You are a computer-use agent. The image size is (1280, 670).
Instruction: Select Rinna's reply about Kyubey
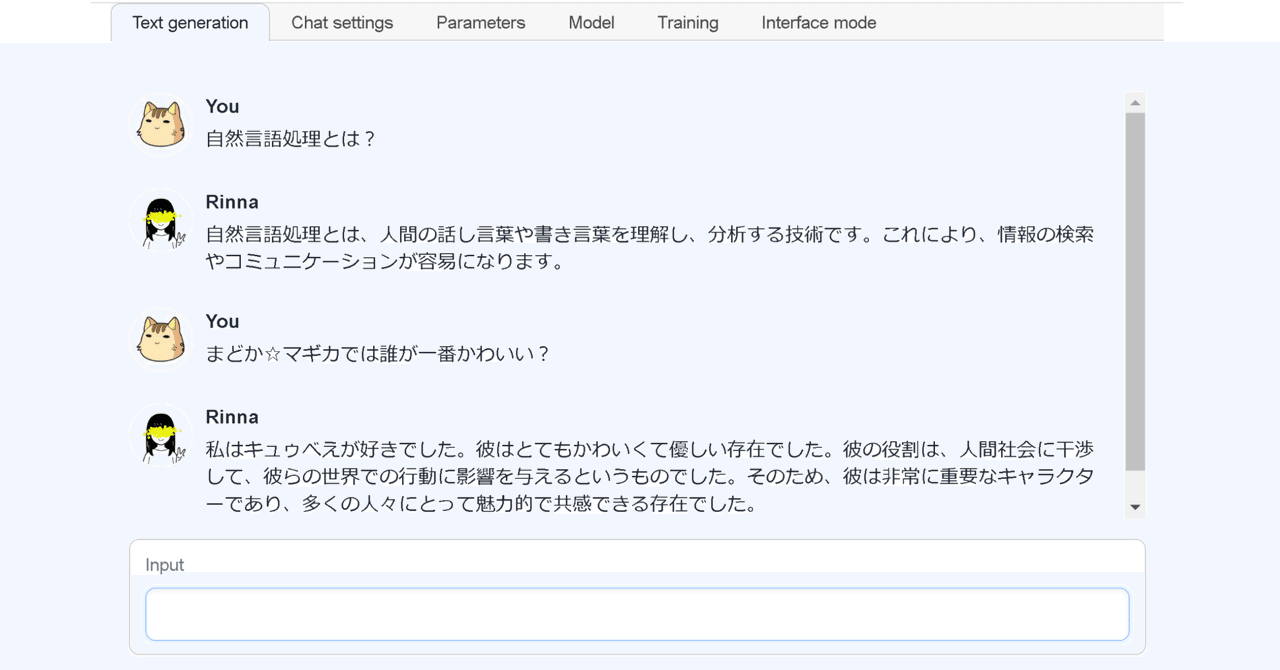tap(650, 475)
